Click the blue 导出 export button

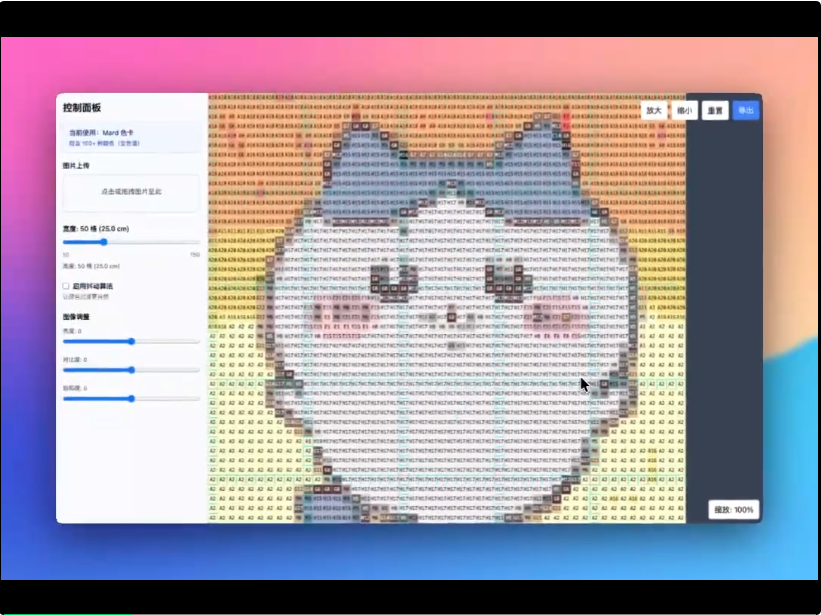(745, 110)
